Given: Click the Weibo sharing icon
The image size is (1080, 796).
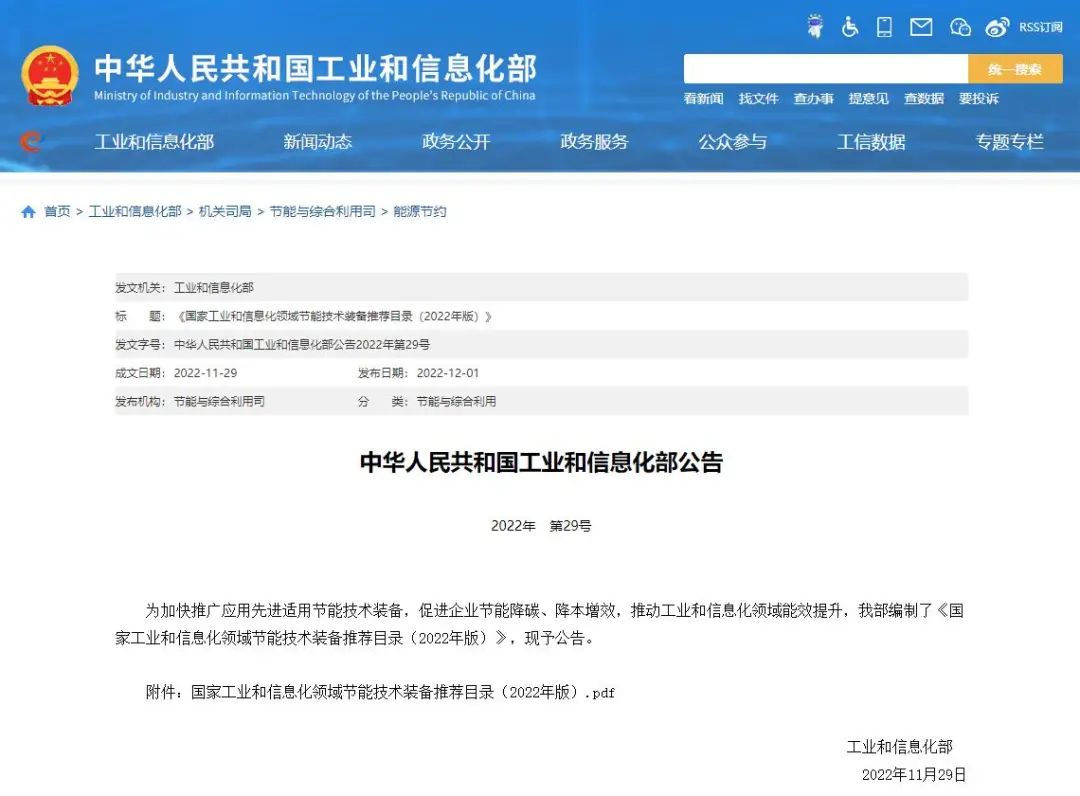Looking at the screenshot, I should click(997, 27).
